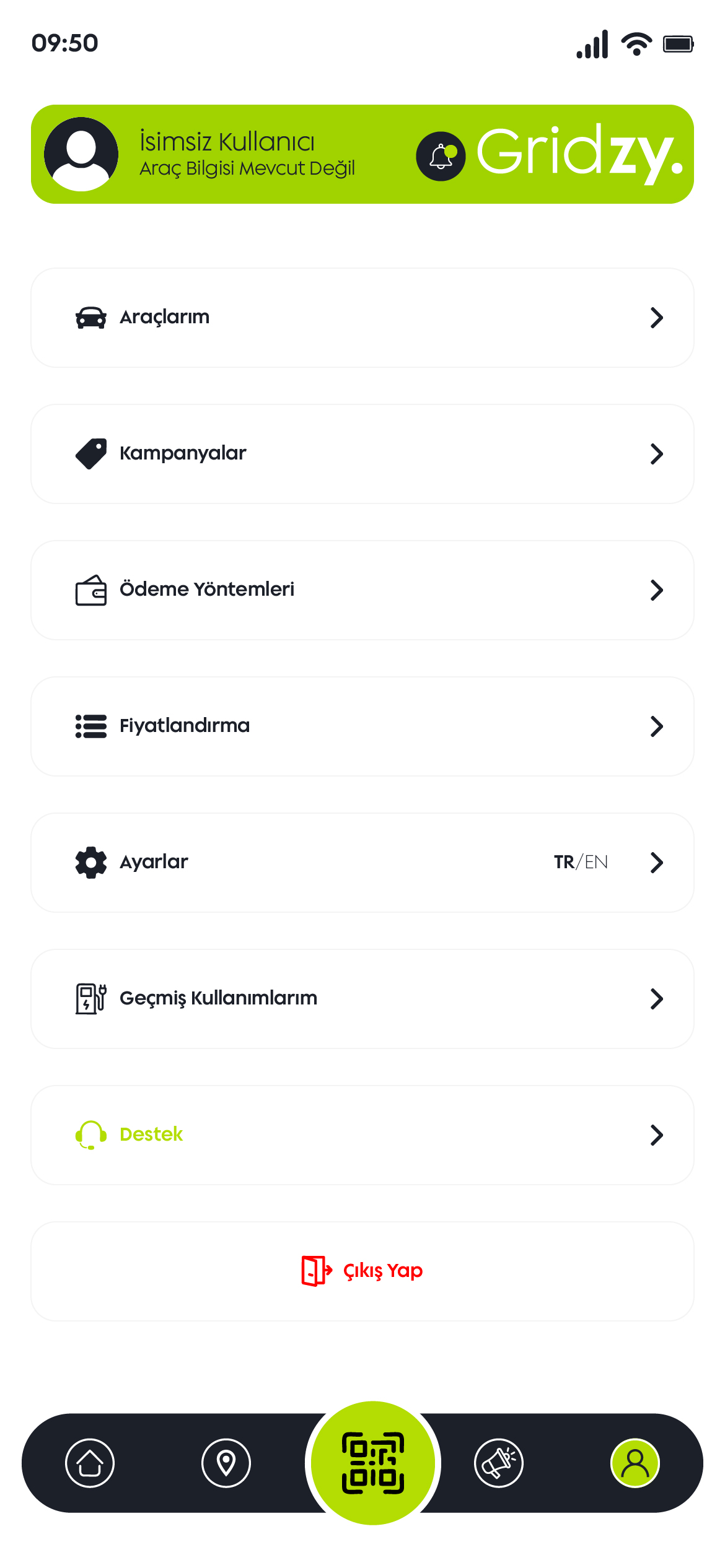
Task: Open the Destek support link
Action: [x=151, y=1135]
